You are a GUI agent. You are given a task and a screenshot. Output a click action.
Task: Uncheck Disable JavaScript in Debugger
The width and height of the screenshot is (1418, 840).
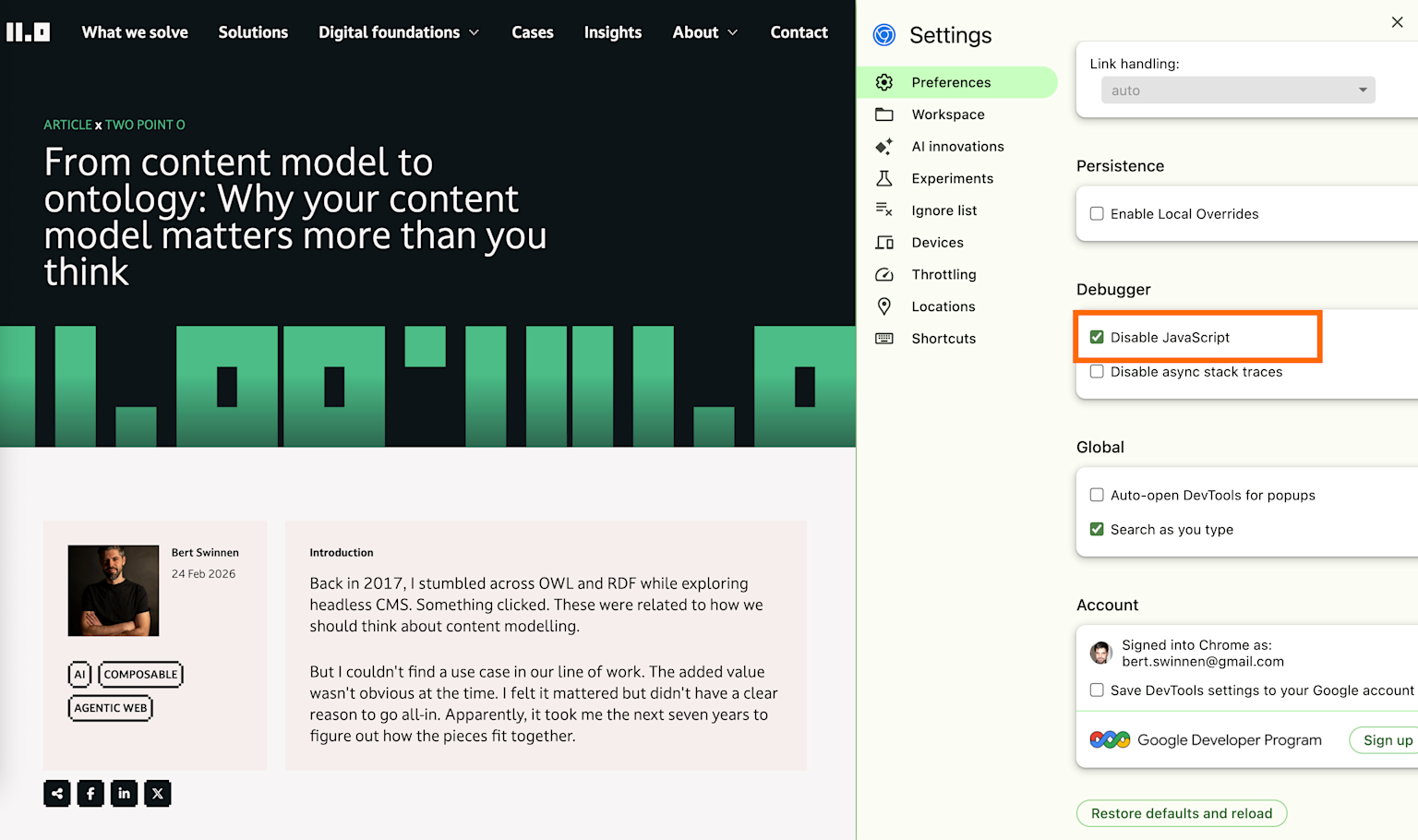click(1097, 336)
